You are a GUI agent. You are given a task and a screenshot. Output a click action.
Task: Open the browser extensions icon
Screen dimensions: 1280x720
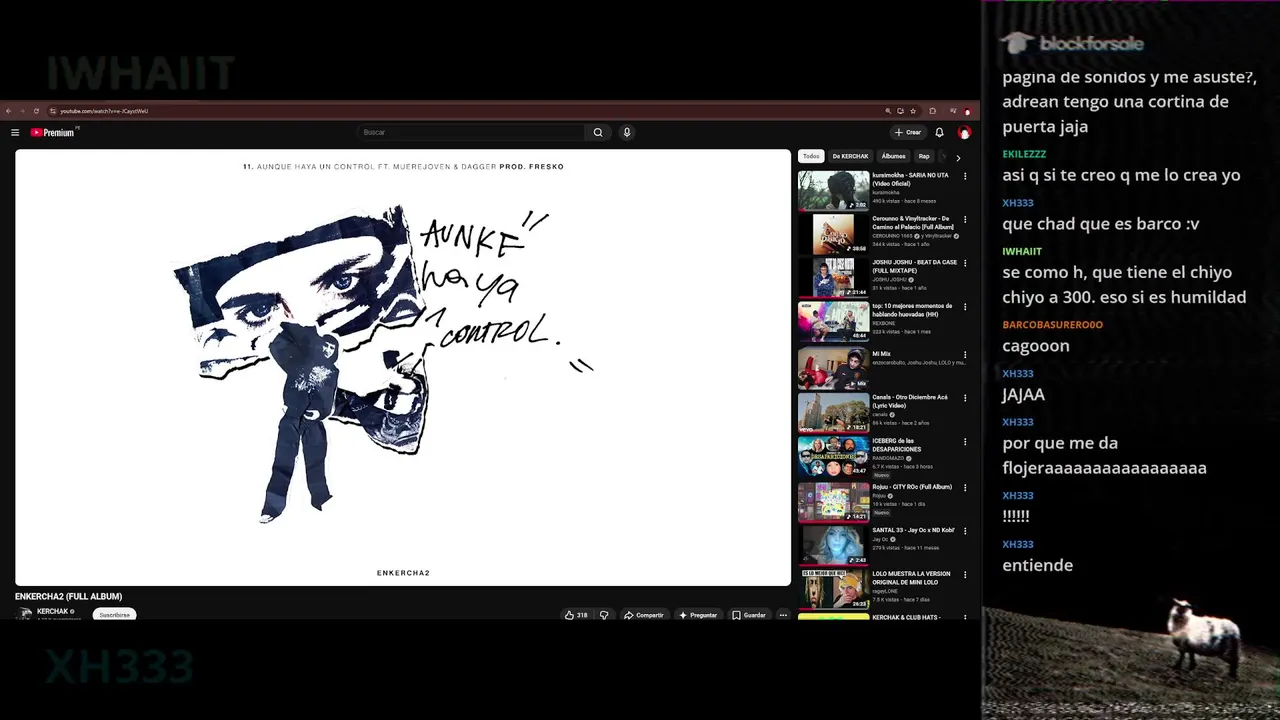932,111
